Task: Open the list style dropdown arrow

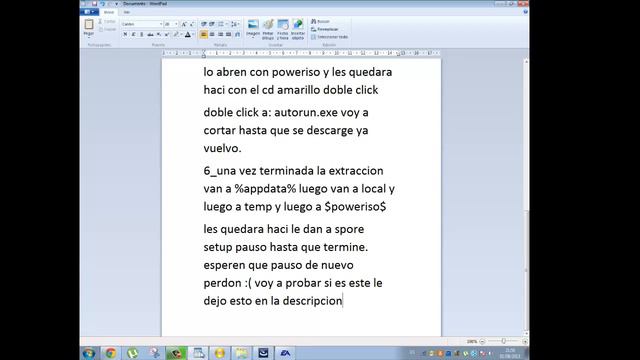Action: [x=227, y=24]
